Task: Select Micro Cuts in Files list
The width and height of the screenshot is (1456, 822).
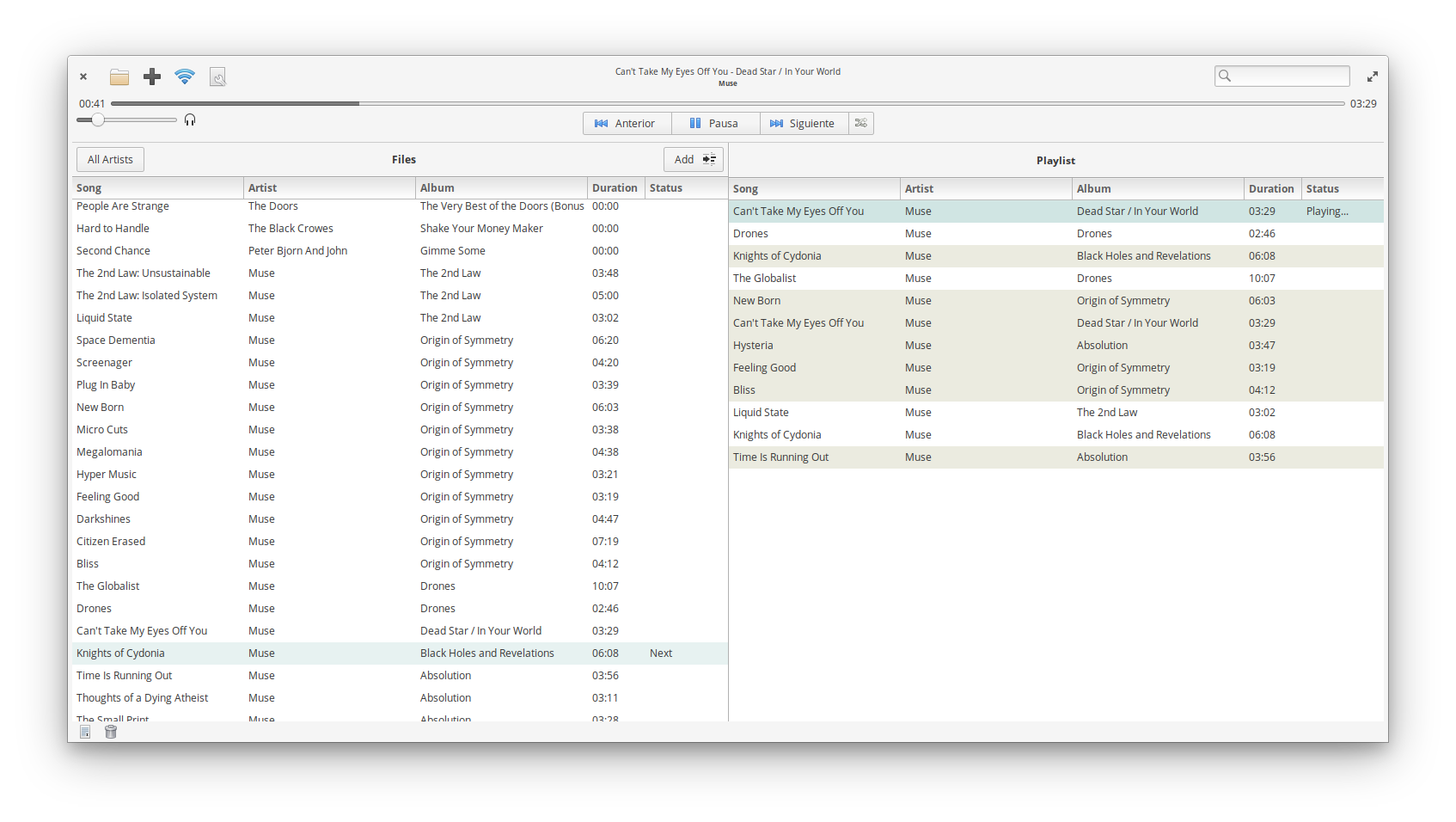Action: [x=400, y=429]
